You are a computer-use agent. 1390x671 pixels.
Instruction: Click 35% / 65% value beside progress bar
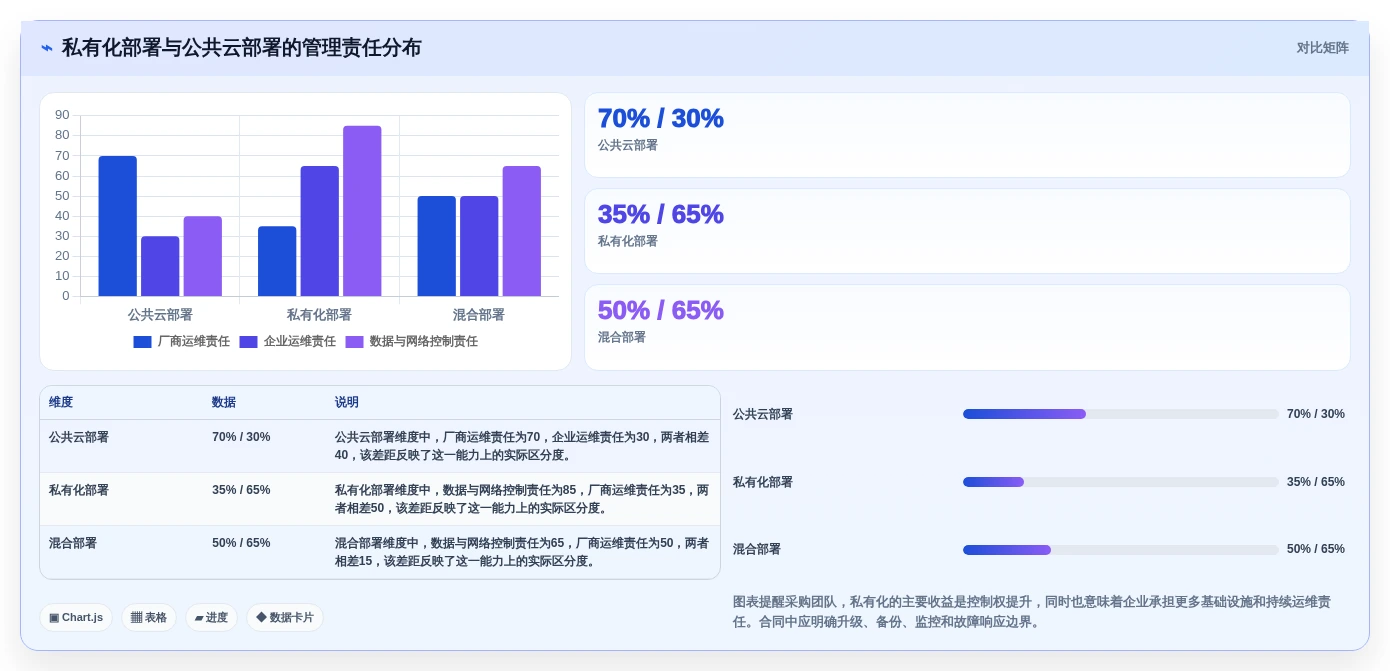tap(1316, 482)
